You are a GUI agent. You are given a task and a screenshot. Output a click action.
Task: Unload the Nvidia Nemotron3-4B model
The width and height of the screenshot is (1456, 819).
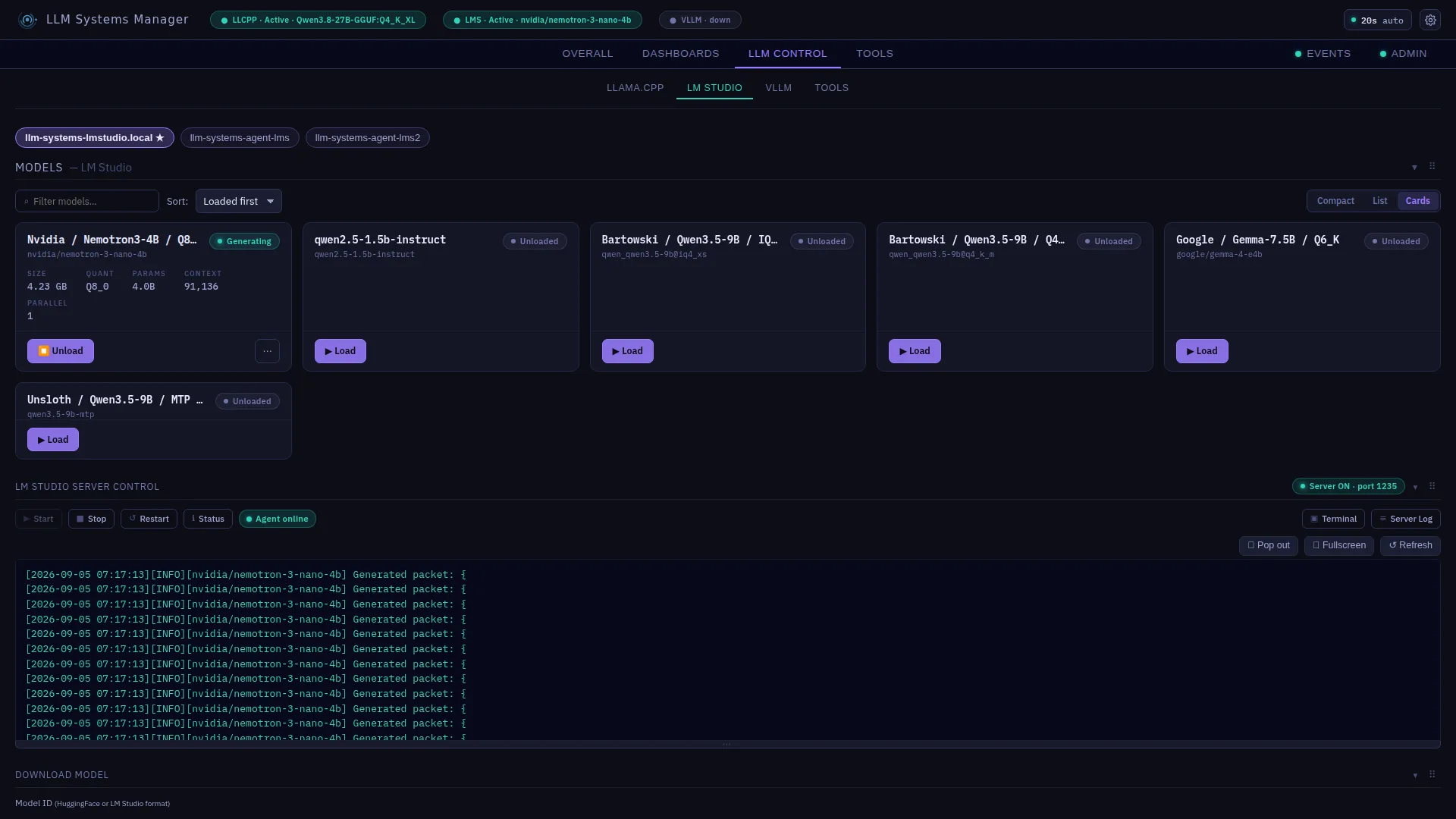(61, 351)
